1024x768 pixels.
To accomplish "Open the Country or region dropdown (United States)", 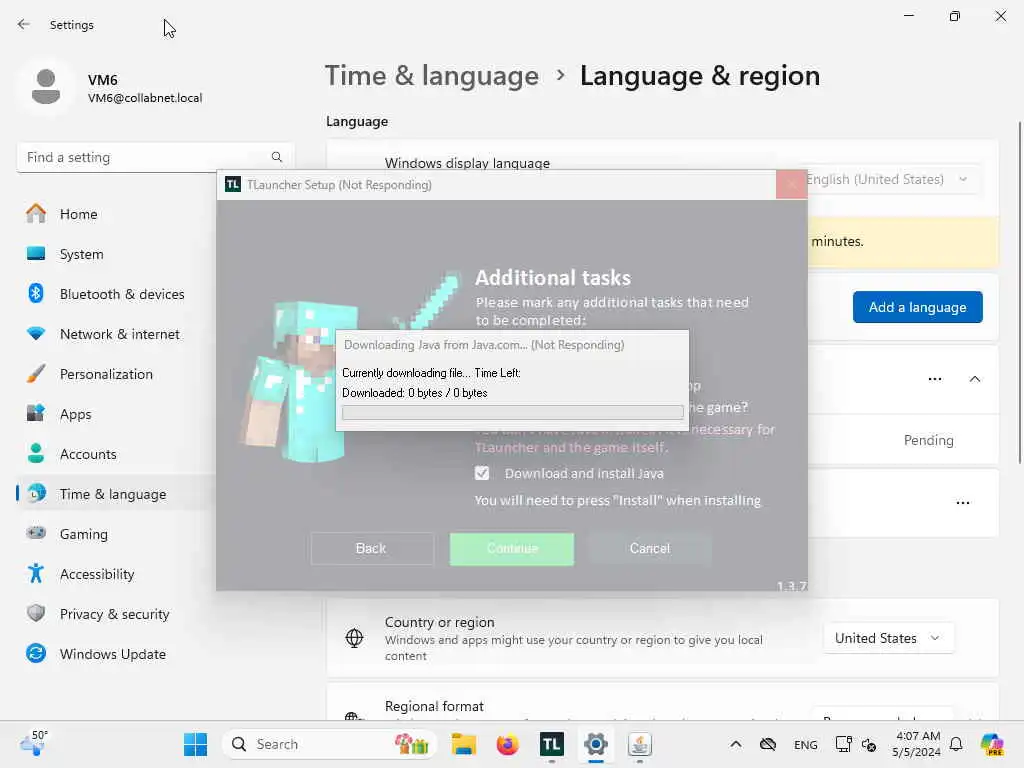I will [889, 638].
